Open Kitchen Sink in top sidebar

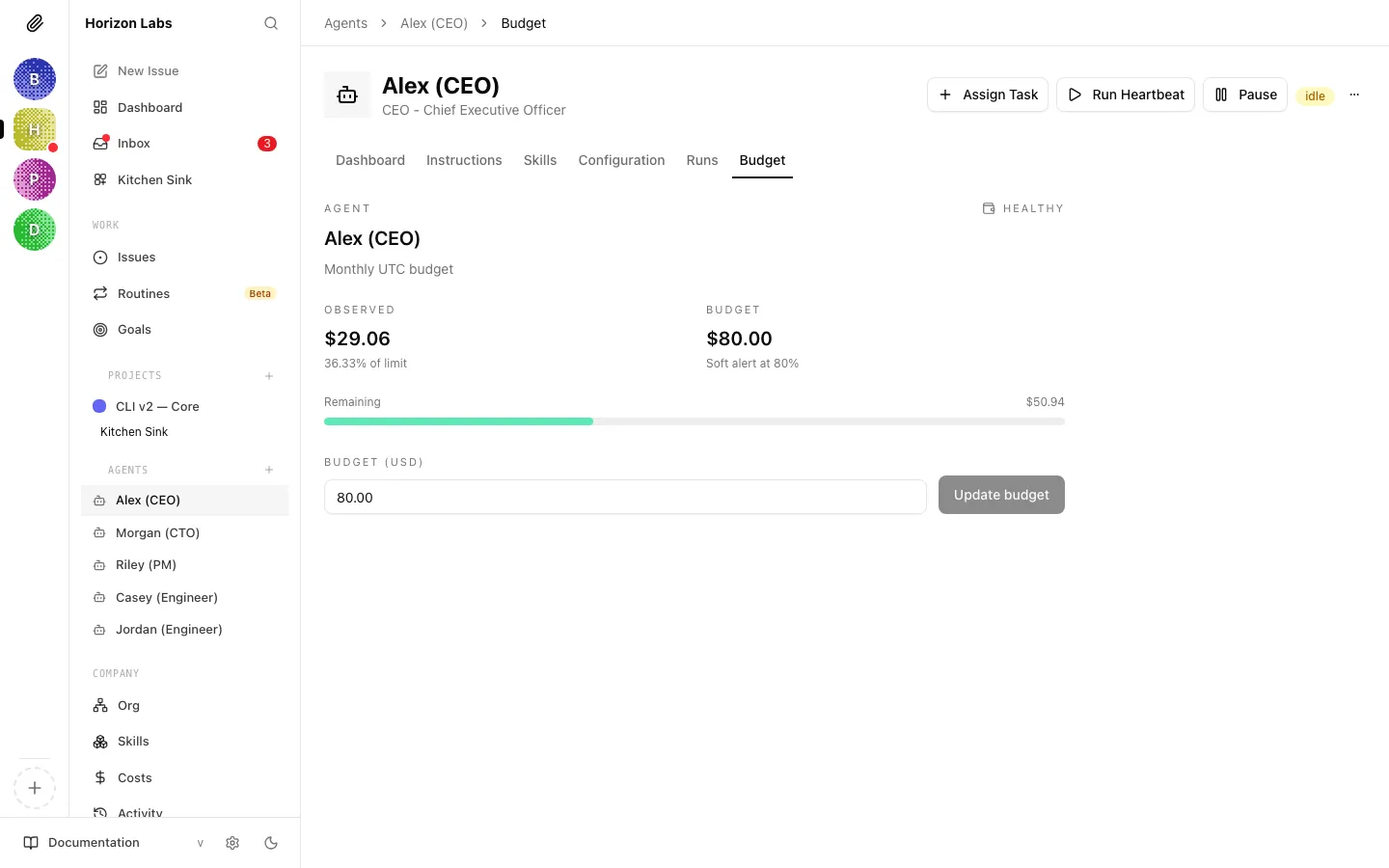[x=184, y=179]
